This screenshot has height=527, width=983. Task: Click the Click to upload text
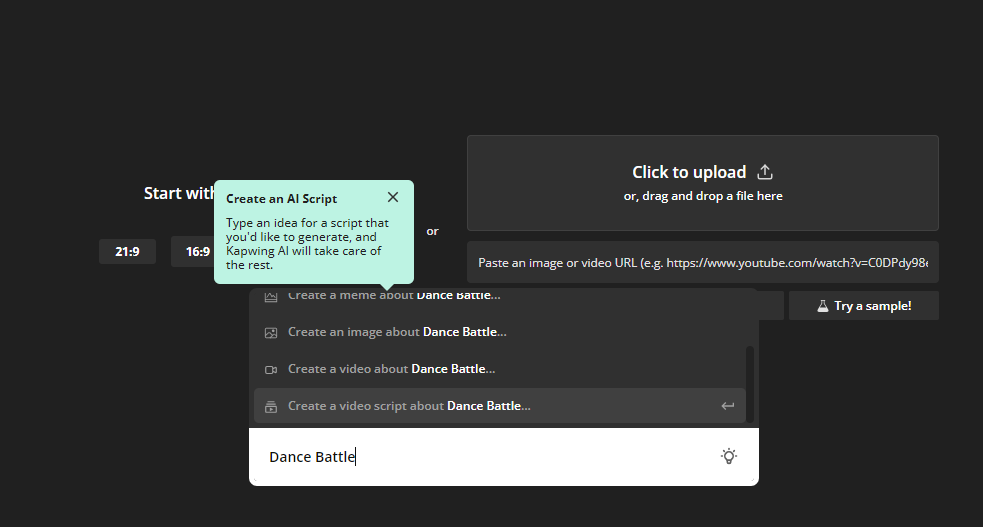[689, 172]
